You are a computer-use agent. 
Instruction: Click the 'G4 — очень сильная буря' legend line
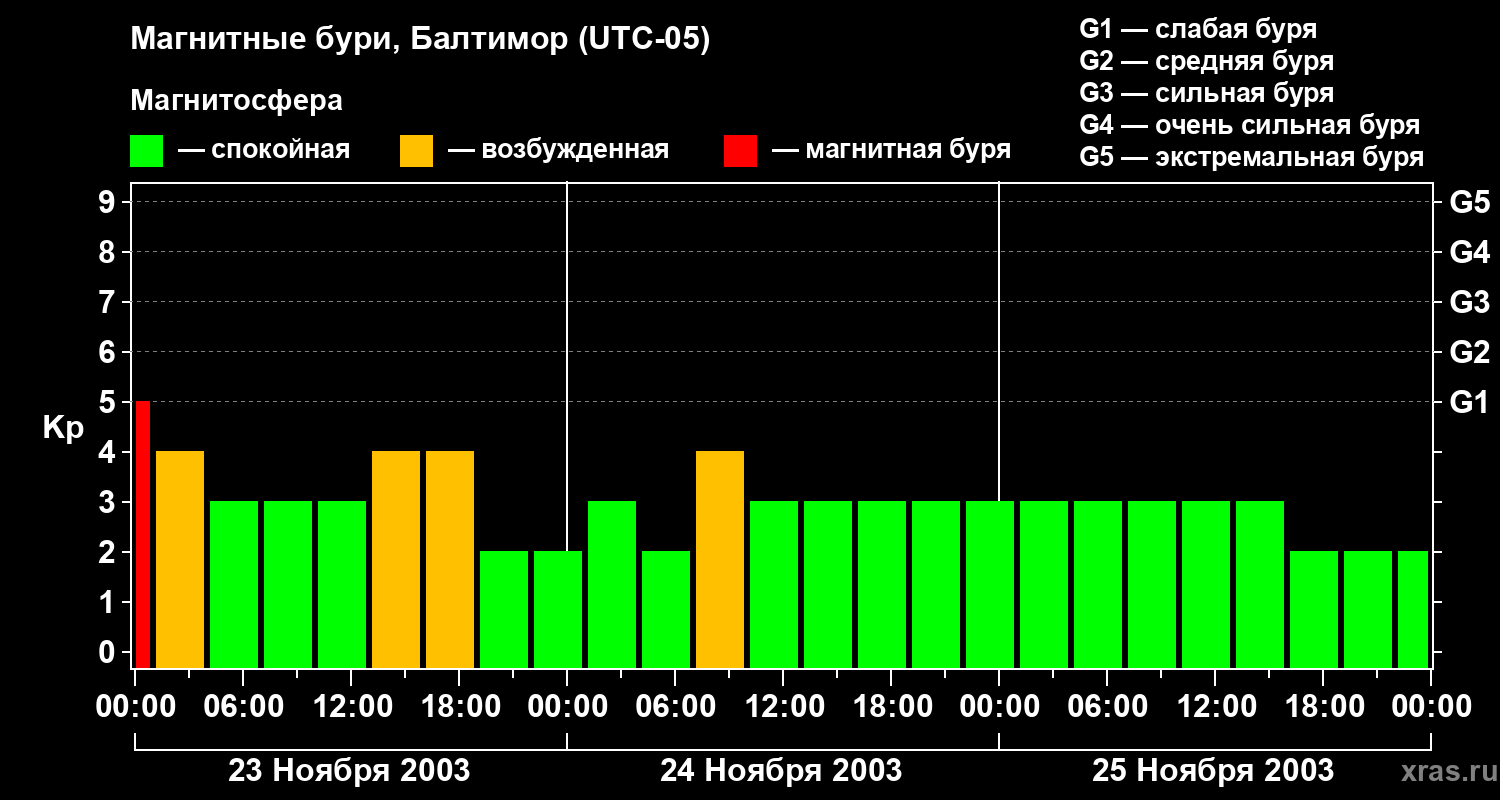tap(1250, 125)
